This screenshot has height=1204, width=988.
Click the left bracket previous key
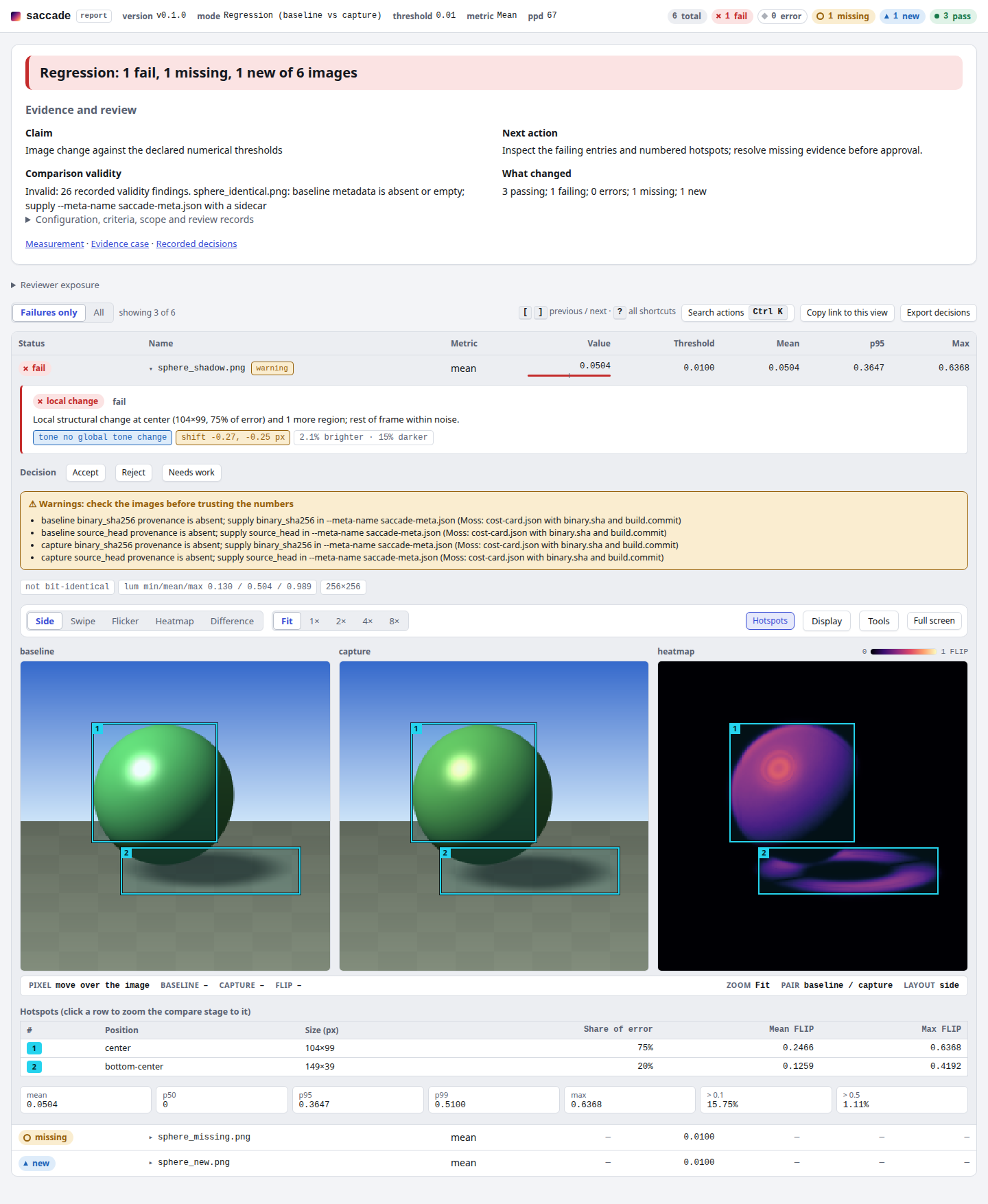tap(526, 312)
